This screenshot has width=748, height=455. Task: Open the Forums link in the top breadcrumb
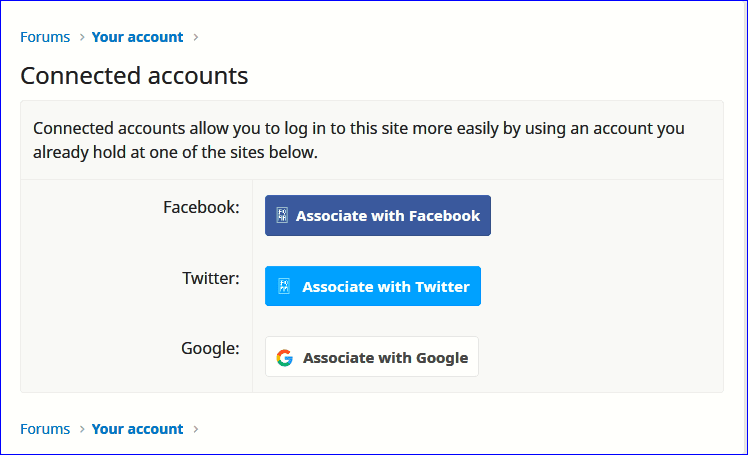[x=45, y=37]
